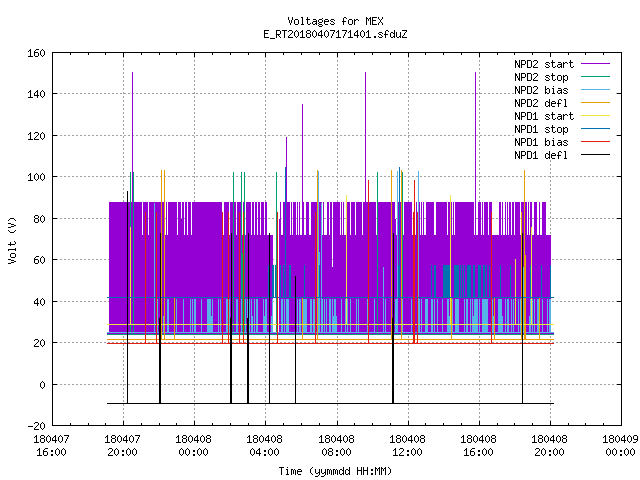This screenshot has height=480, width=640.
Task: Click the 180409 00:00 x-axis tick label
Action: click(x=620, y=446)
